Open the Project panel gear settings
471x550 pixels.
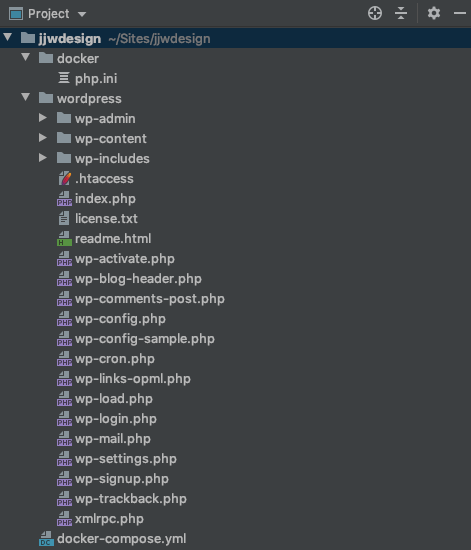(x=434, y=14)
